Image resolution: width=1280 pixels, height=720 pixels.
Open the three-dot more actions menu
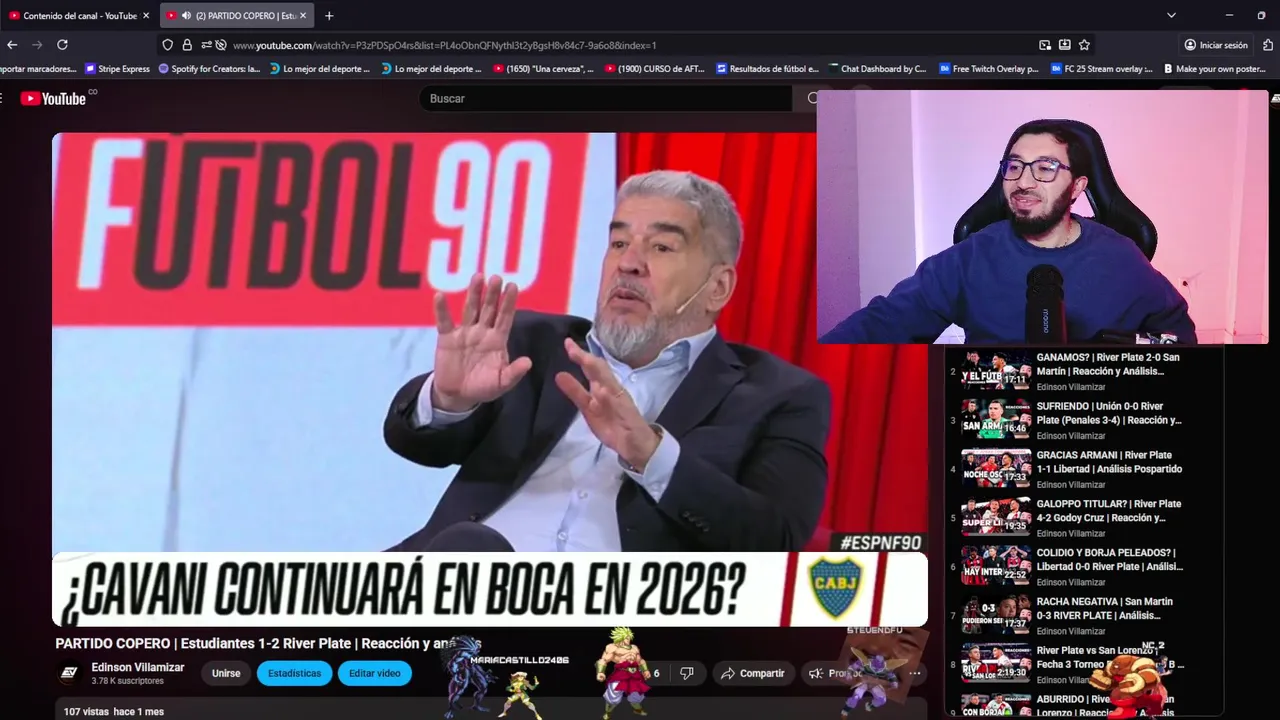(x=914, y=673)
